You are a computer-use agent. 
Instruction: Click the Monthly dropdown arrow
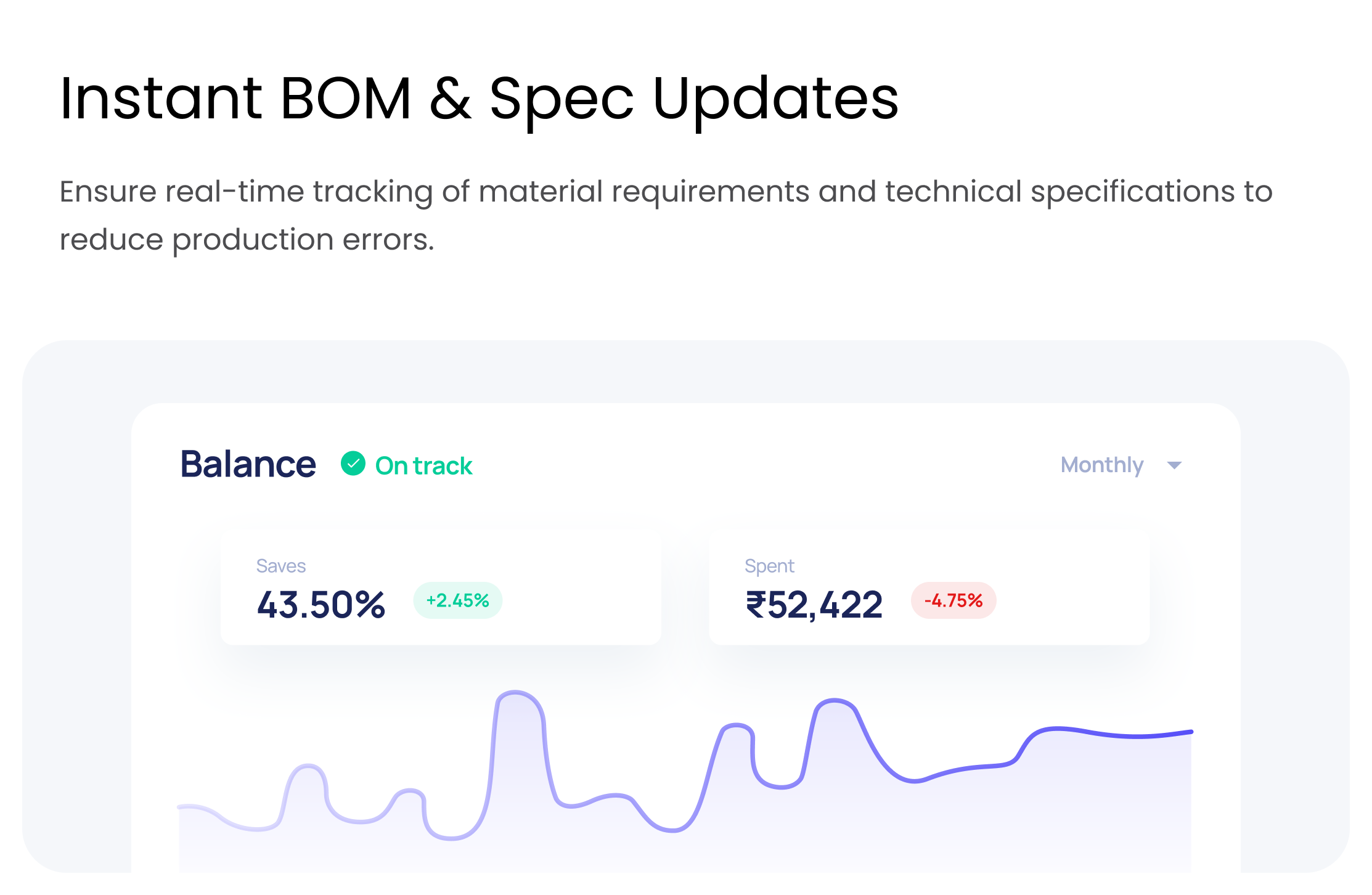[x=1174, y=465]
